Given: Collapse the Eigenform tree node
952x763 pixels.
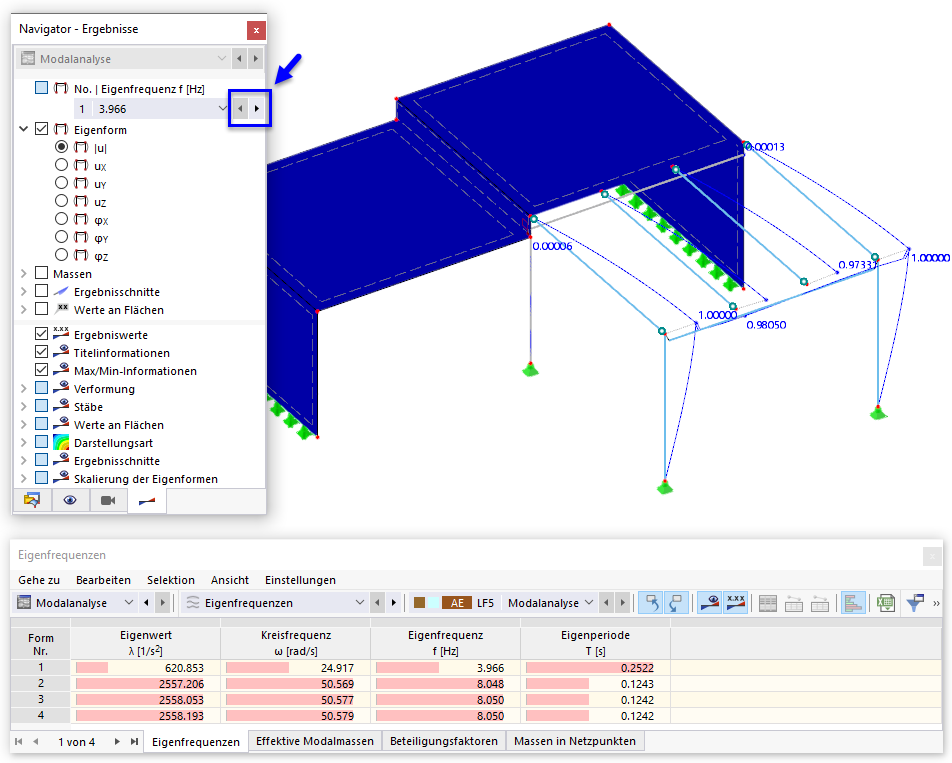Looking at the screenshot, I should 24,129.
